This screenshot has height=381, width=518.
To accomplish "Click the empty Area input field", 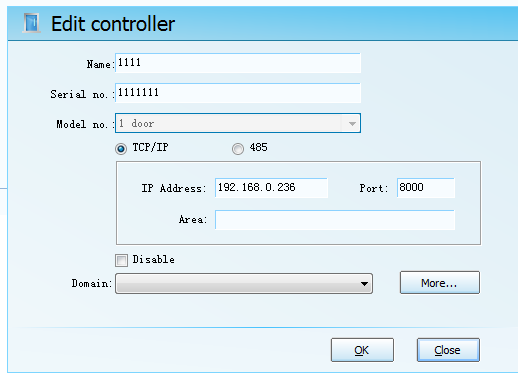I will (335, 220).
